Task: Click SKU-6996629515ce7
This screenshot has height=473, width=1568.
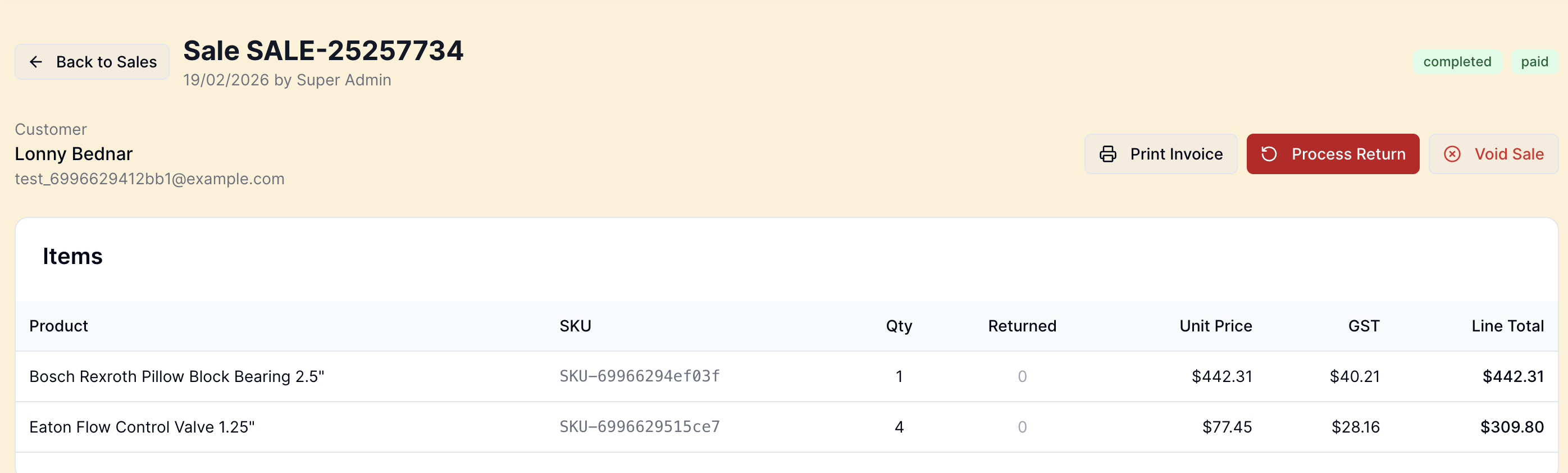Action: [639, 427]
